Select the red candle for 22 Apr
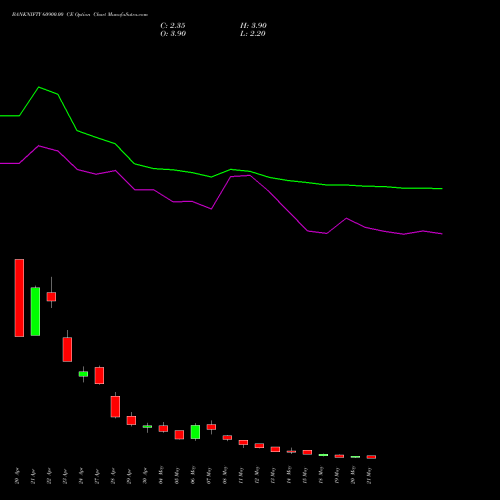This screenshot has width=500, height=500. coord(51,296)
